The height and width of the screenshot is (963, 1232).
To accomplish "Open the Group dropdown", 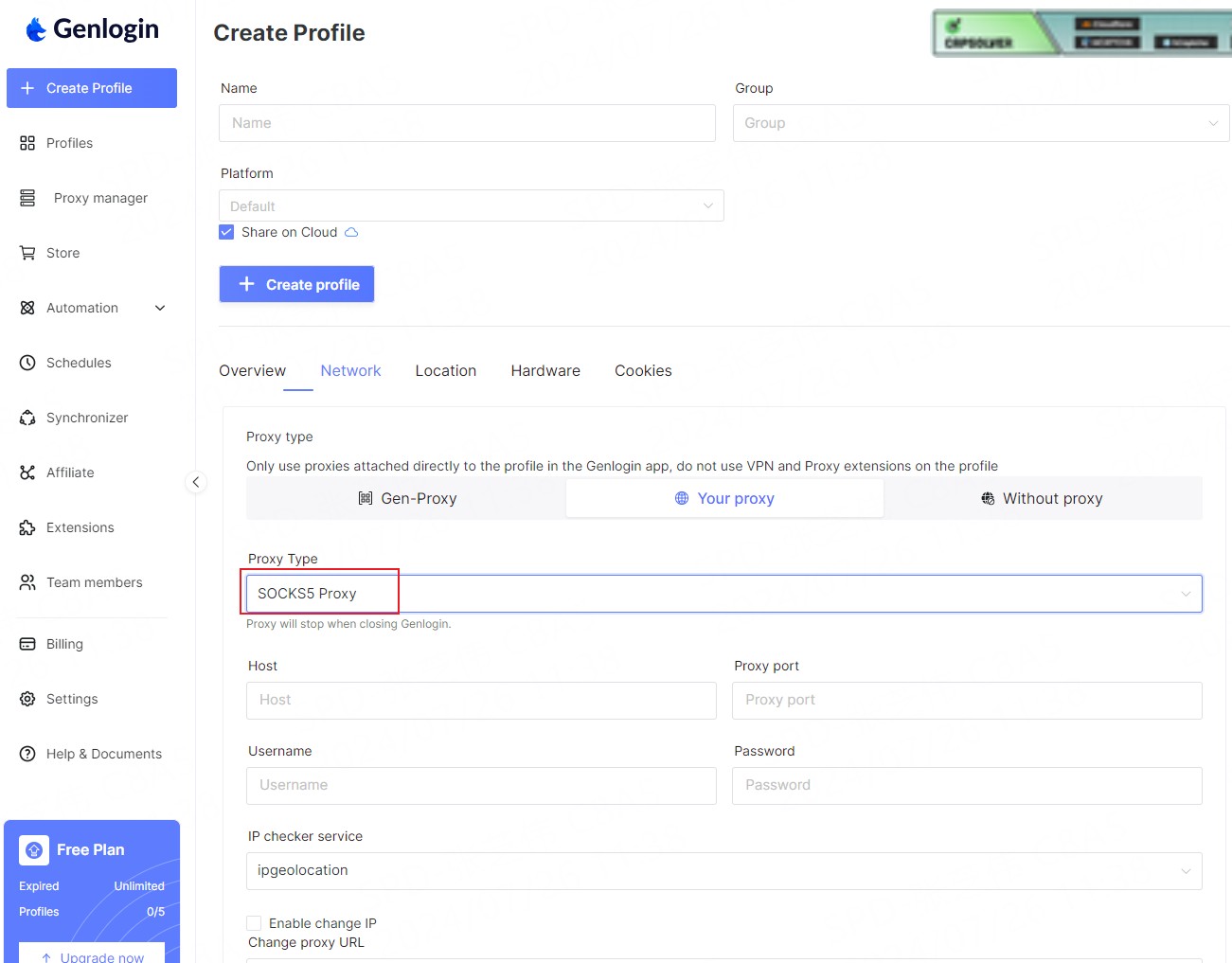I will (x=980, y=123).
